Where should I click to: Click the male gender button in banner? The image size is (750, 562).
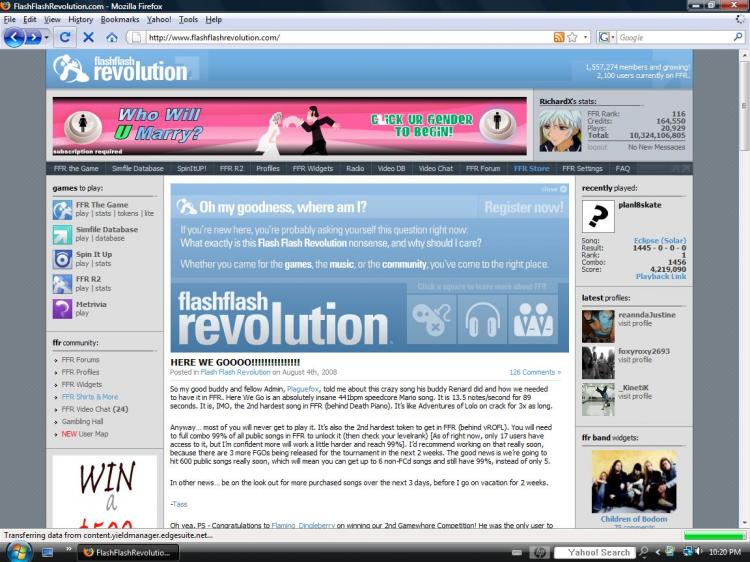click(x=497, y=123)
